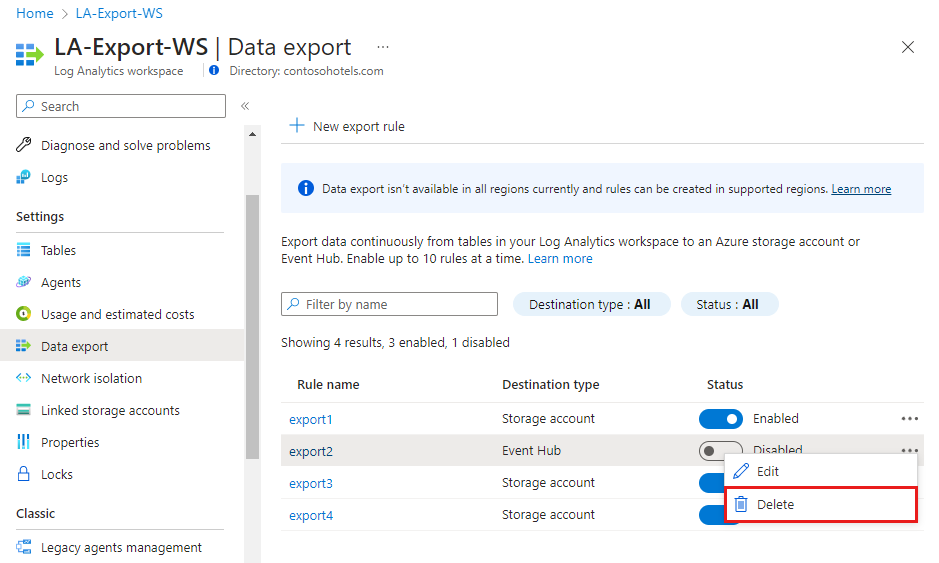Click the Diagnose and solve problems wrench
This screenshot has height=563, width=939.
tap(24, 145)
